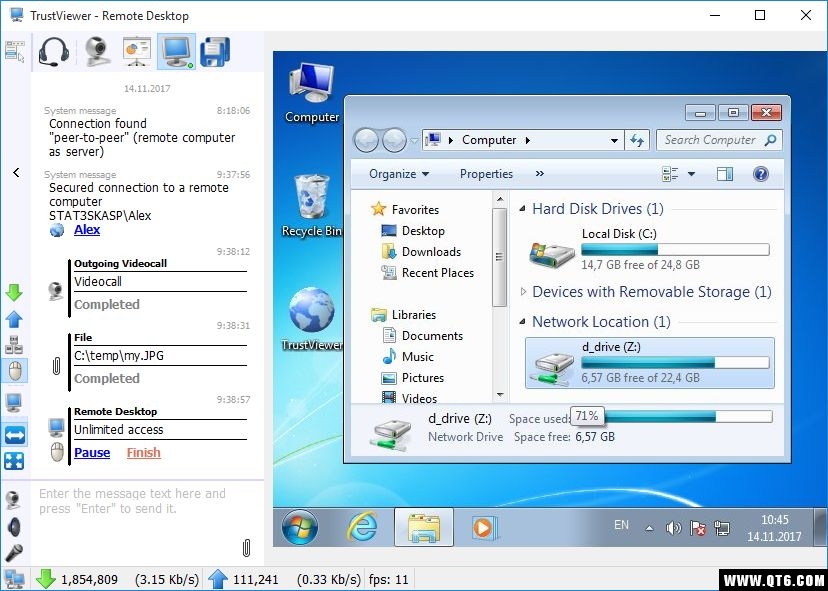Image resolution: width=828 pixels, height=591 pixels.
Task: Open Music library
Action: pyautogui.click(x=408, y=357)
